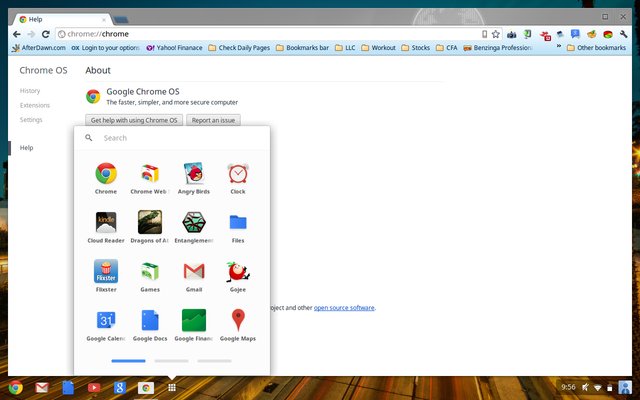Reload the current page
Image resolution: width=640 pixels, height=400 pixels.
pyautogui.click(x=46, y=34)
